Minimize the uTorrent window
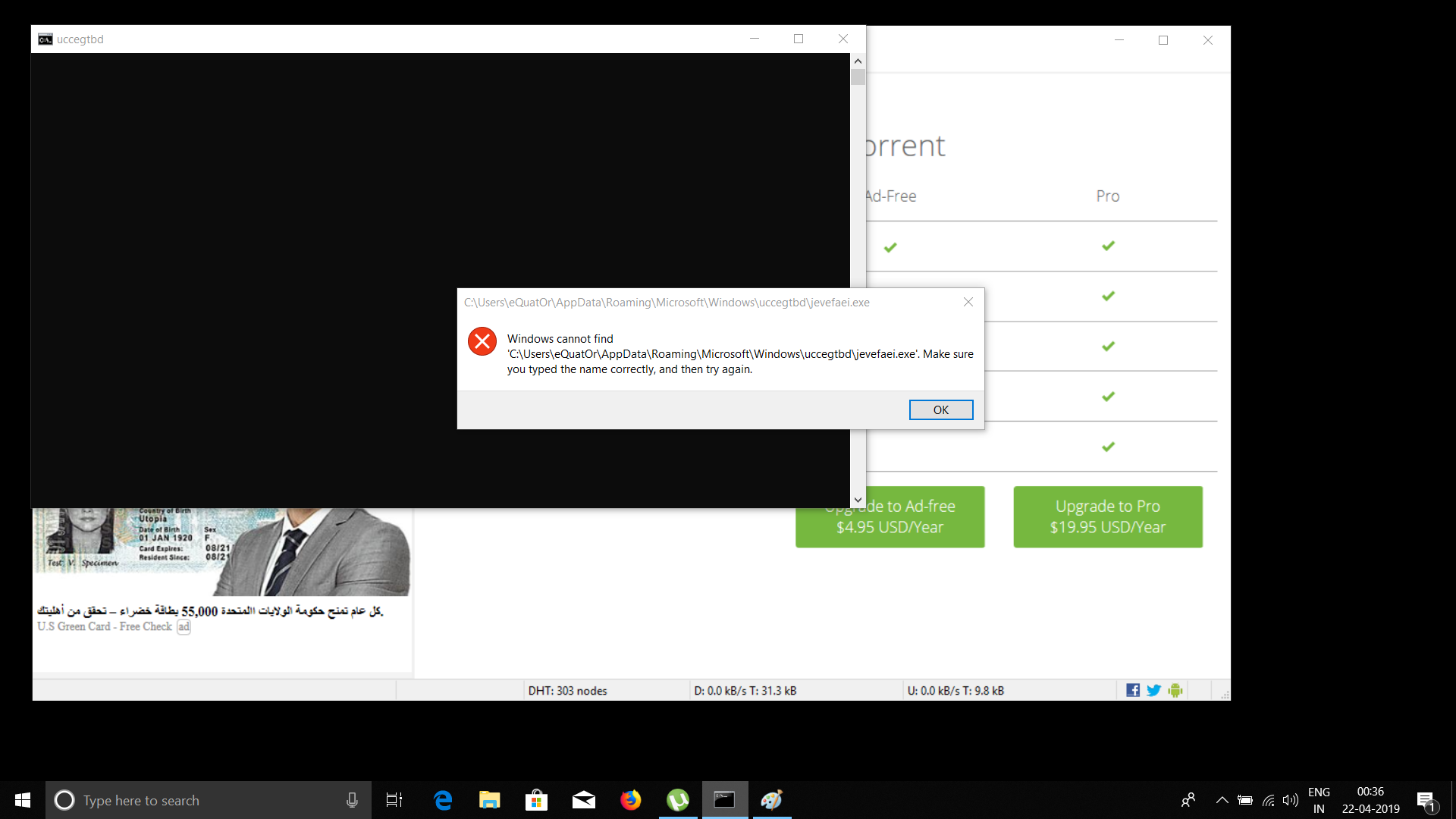The height and width of the screenshot is (819, 1456). coord(1119,40)
